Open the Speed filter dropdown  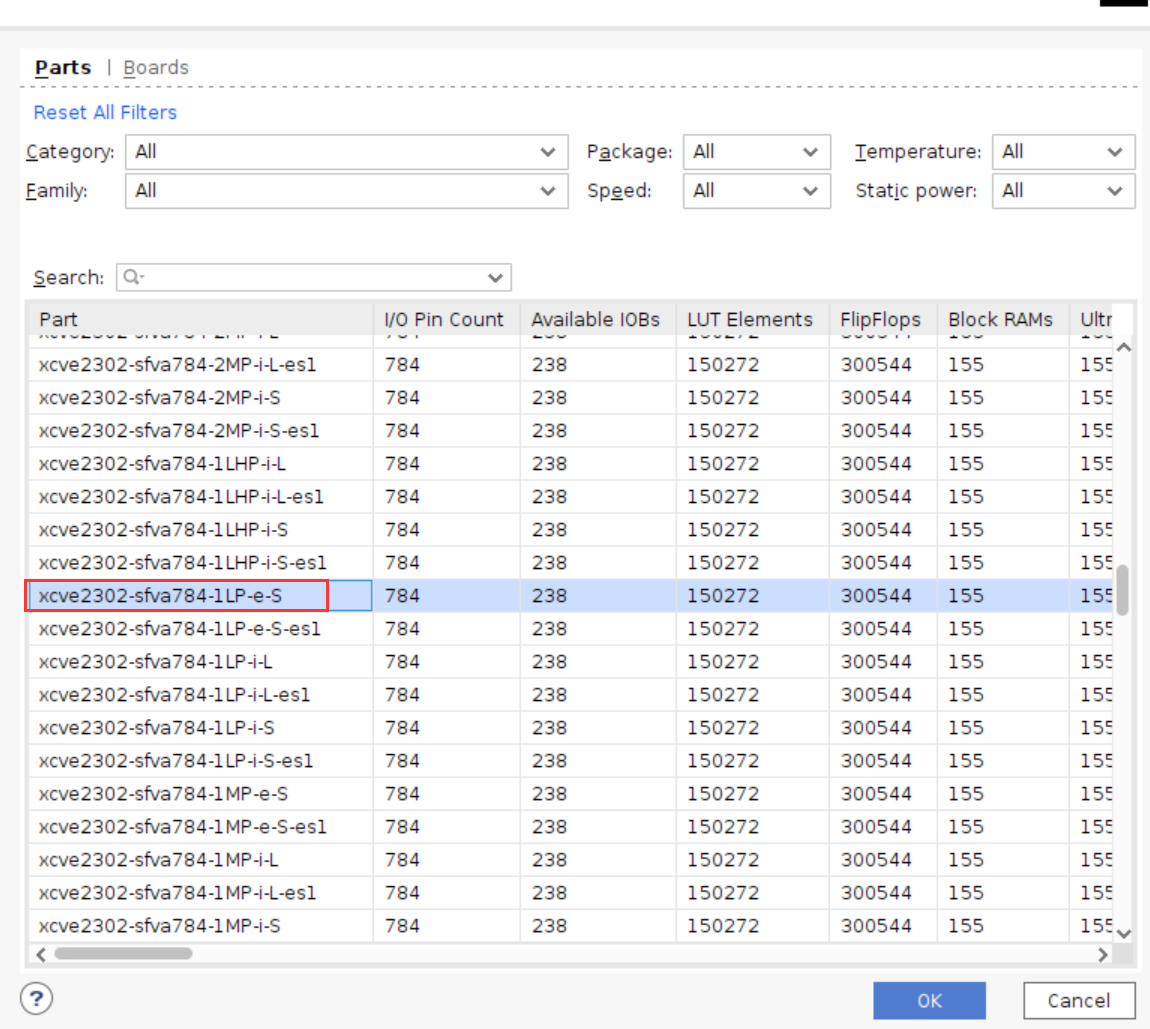pos(757,191)
